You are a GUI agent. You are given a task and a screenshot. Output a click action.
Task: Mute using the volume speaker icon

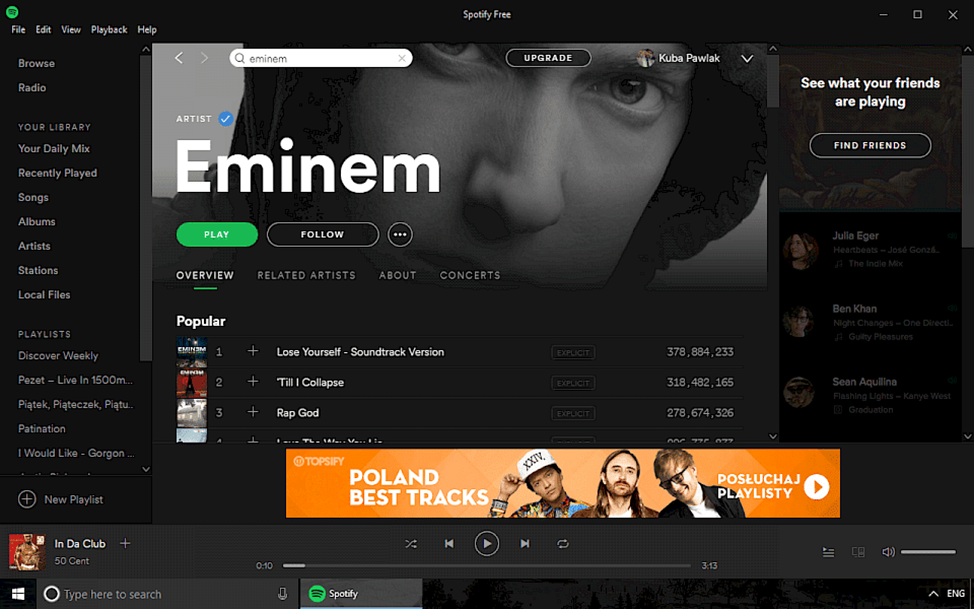point(888,552)
